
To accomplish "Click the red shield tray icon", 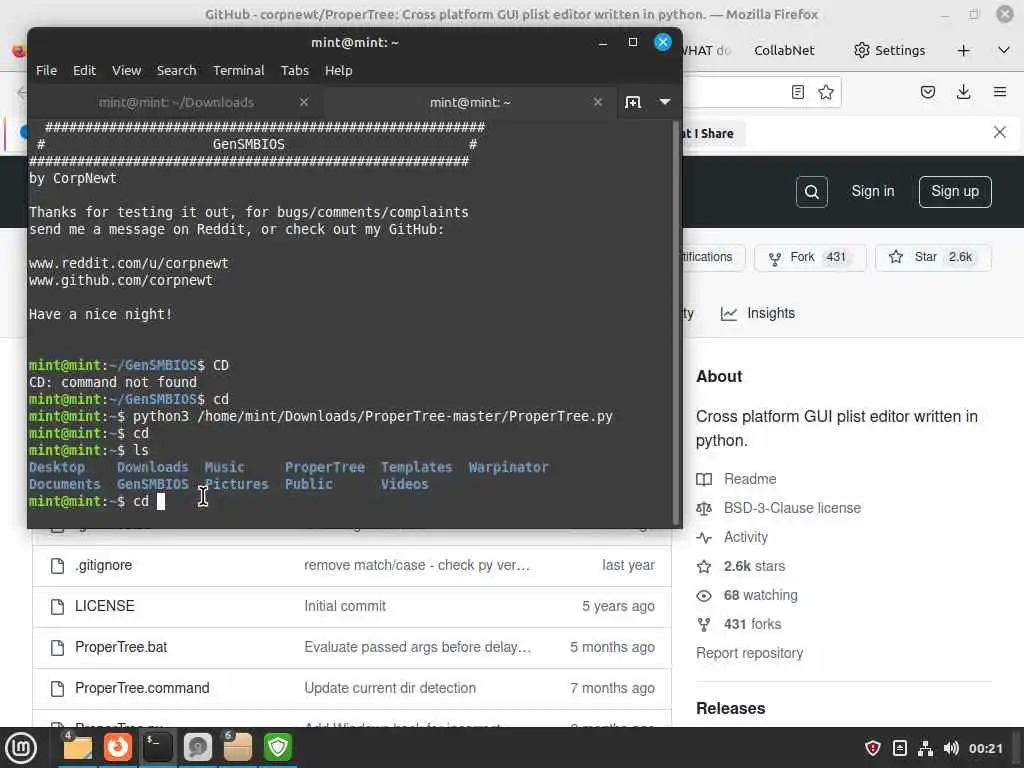I will (x=872, y=748).
